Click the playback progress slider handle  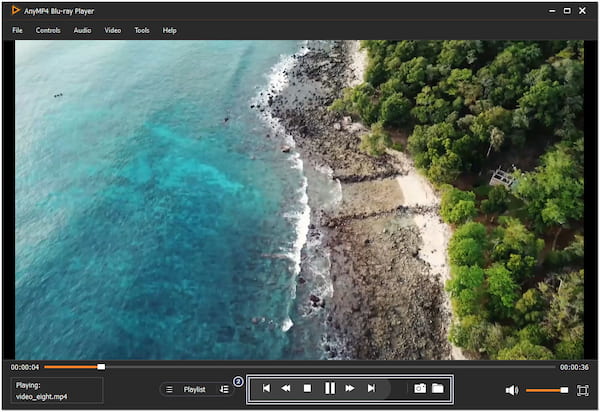pyautogui.click(x=101, y=367)
